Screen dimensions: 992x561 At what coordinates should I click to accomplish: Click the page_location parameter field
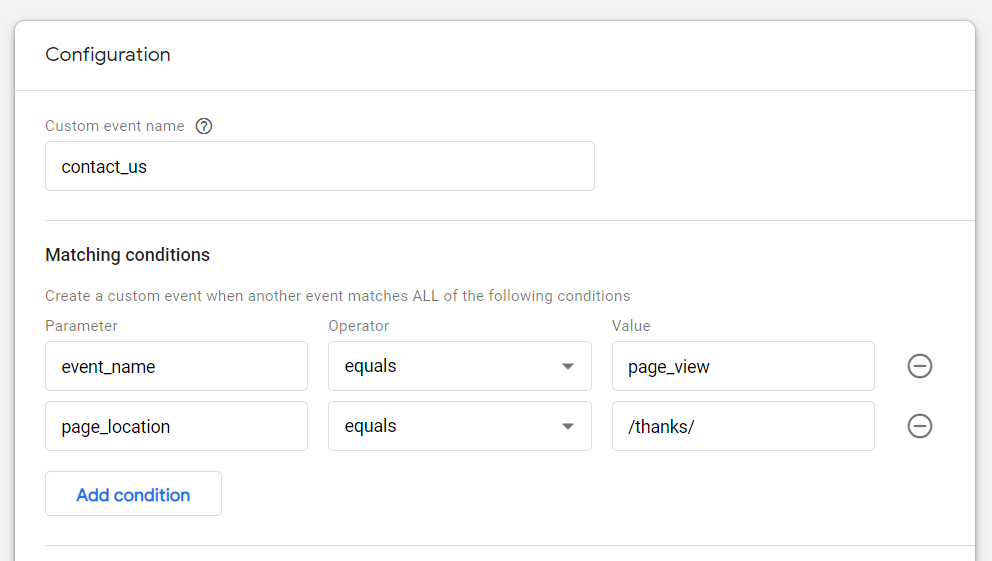176,426
